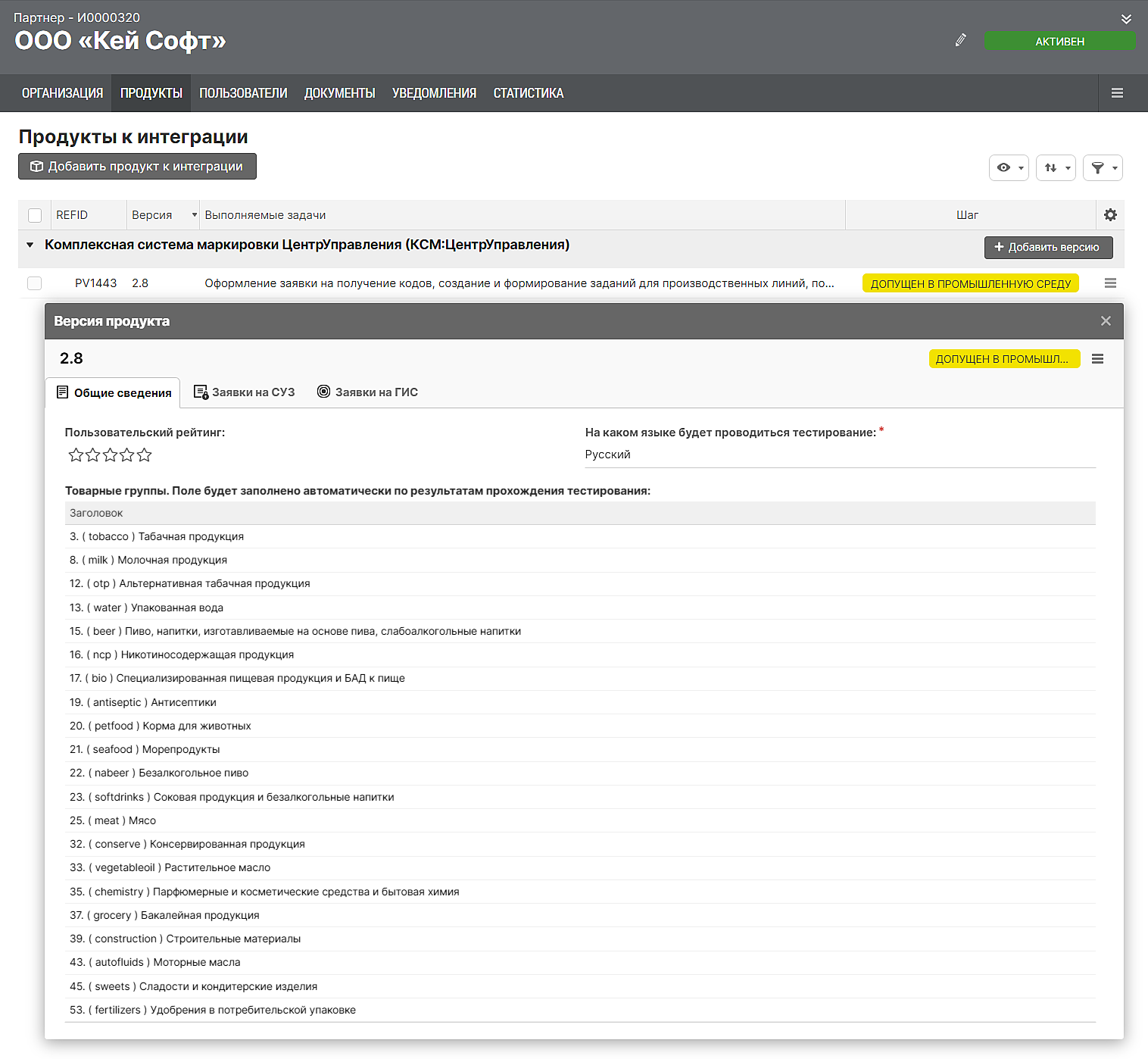Screen dimensions: 1148x1059
Task: Click the table settings gear icon
Action: coord(1110,215)
